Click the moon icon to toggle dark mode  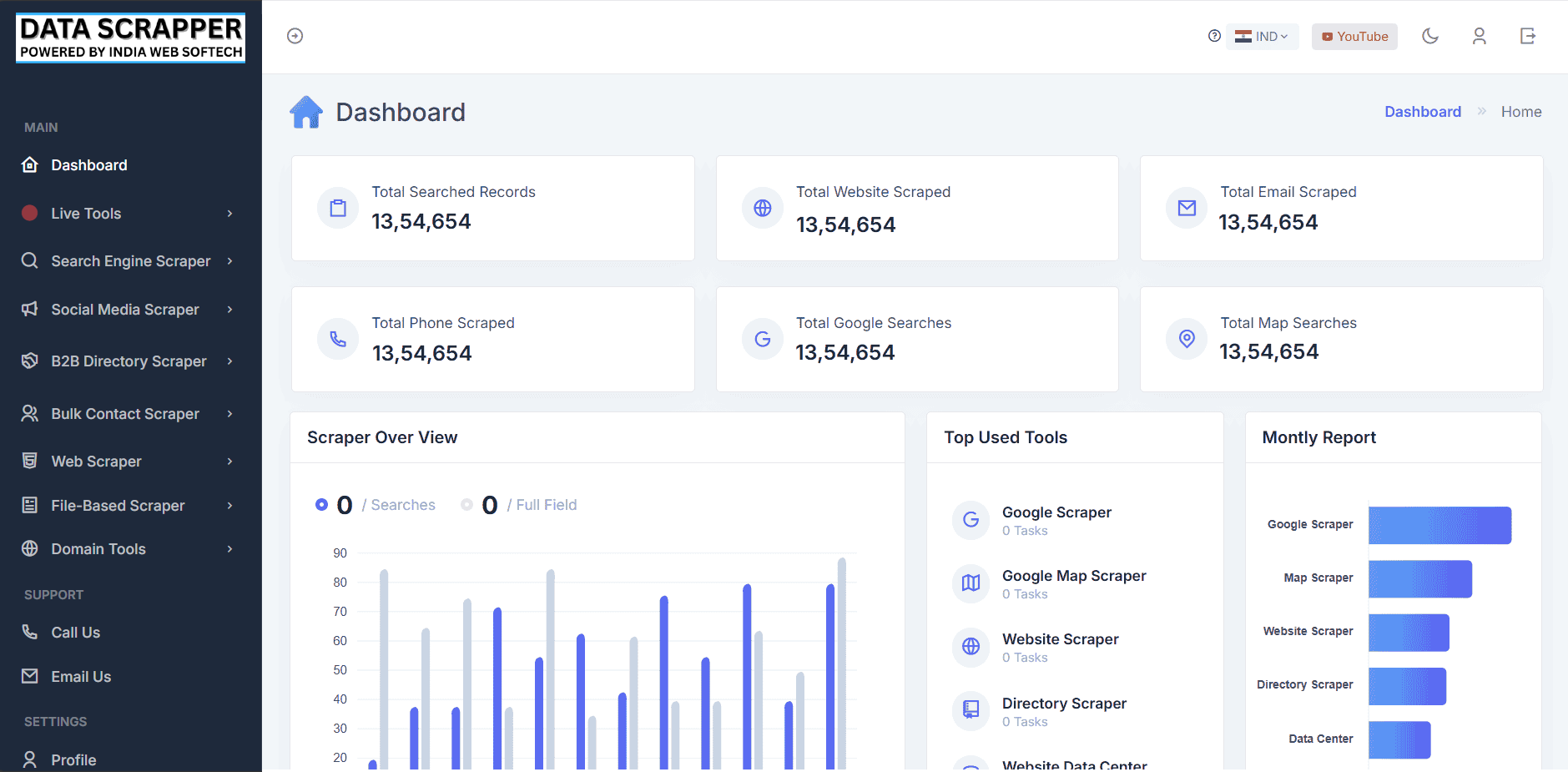[x=1430, y=36]
